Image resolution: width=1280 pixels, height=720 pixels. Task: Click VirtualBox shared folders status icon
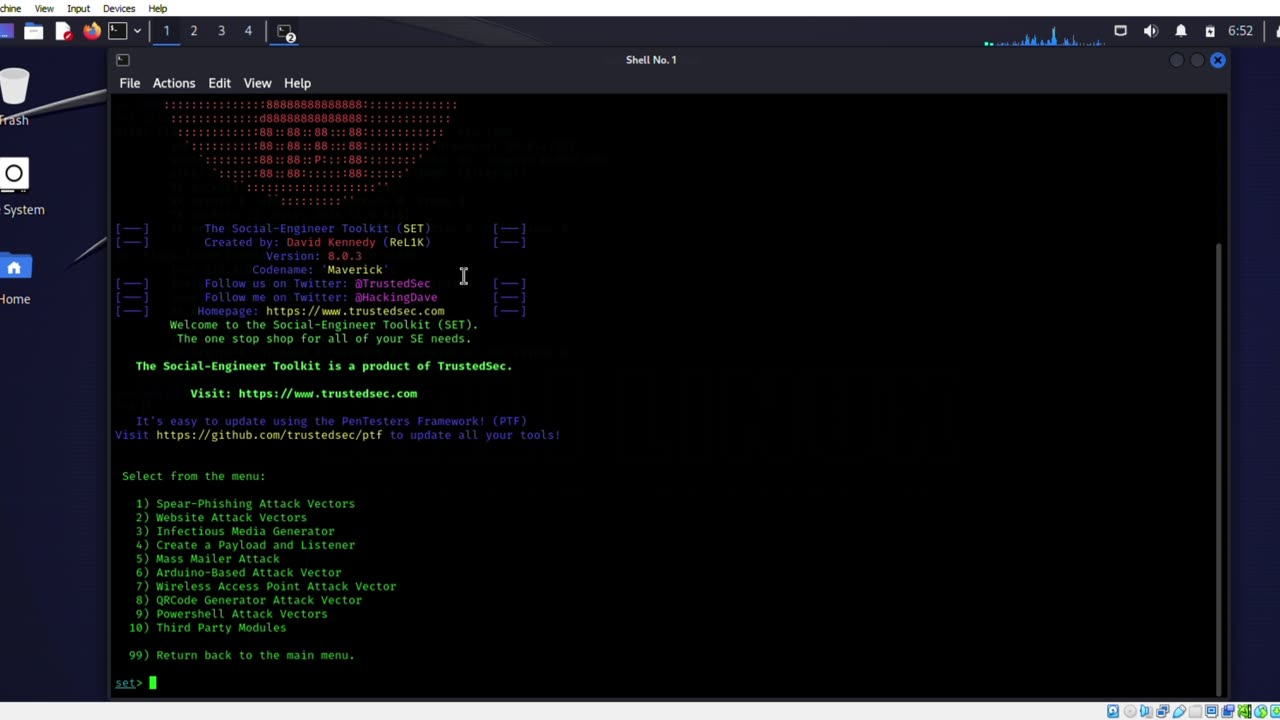point(1195,711)
